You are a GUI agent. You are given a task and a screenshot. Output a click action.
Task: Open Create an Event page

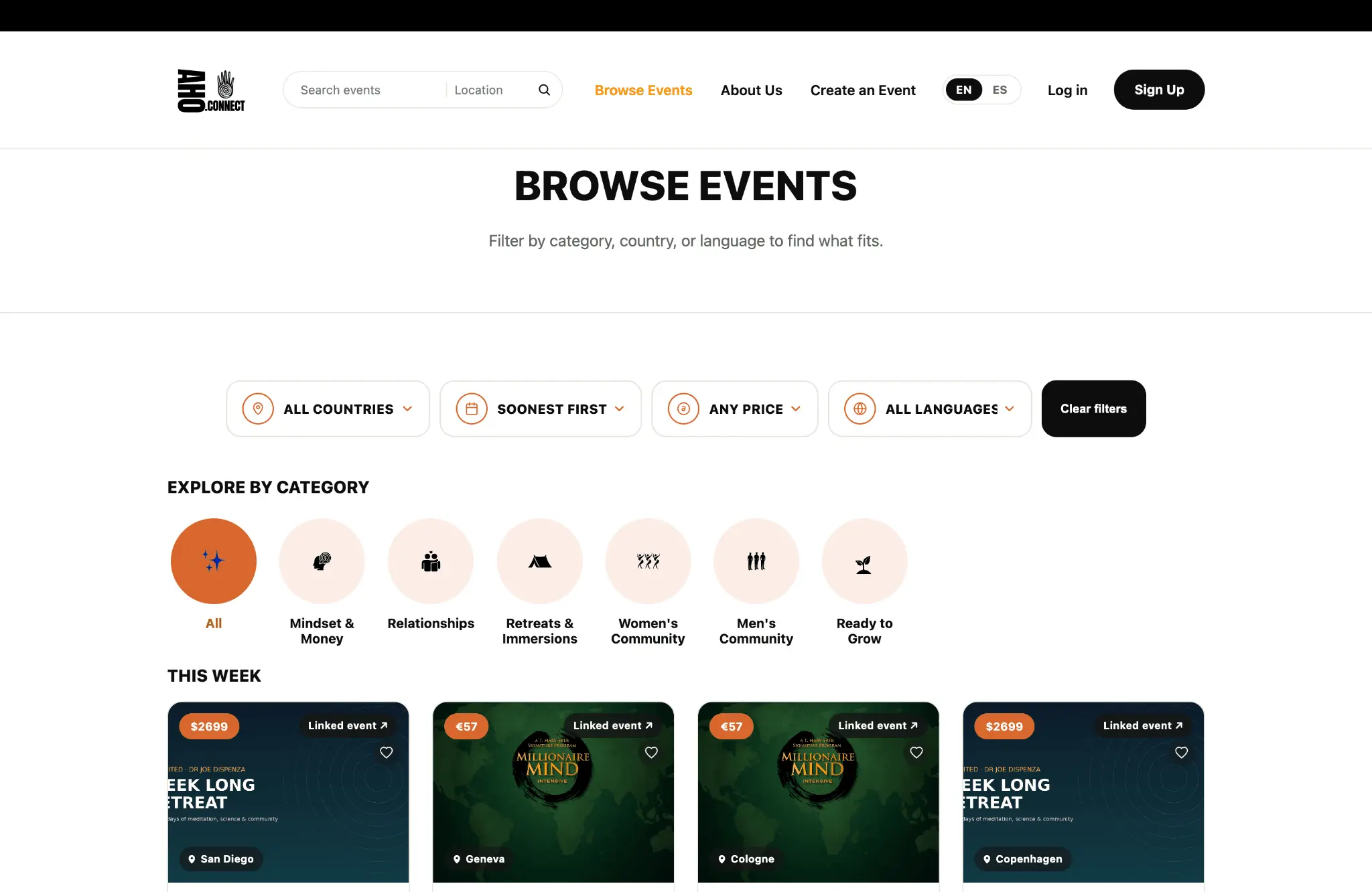[863, 90]
